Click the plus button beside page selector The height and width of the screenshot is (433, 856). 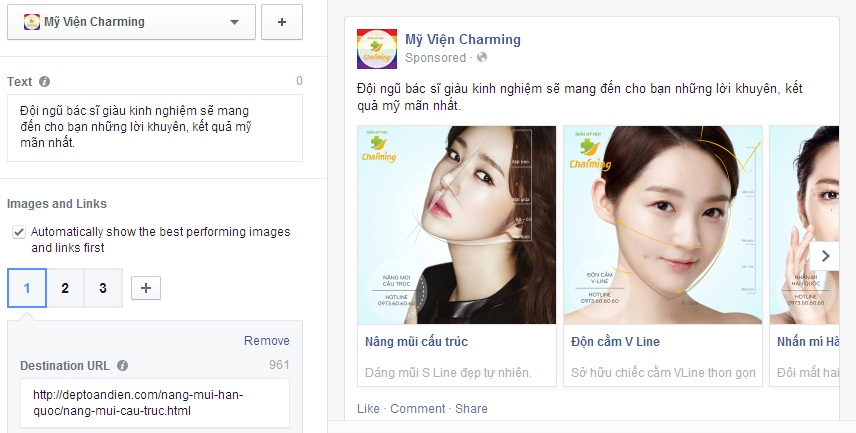point(282,22)
